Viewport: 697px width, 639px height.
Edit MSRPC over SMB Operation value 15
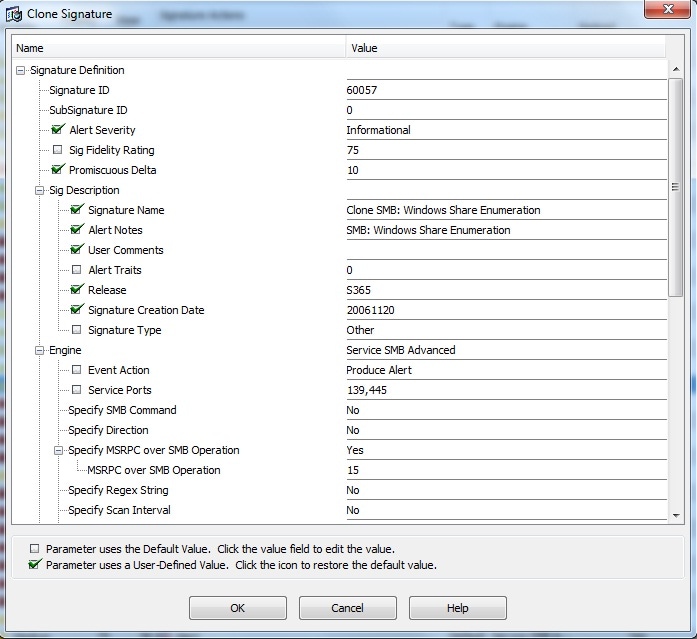(506, 470)
